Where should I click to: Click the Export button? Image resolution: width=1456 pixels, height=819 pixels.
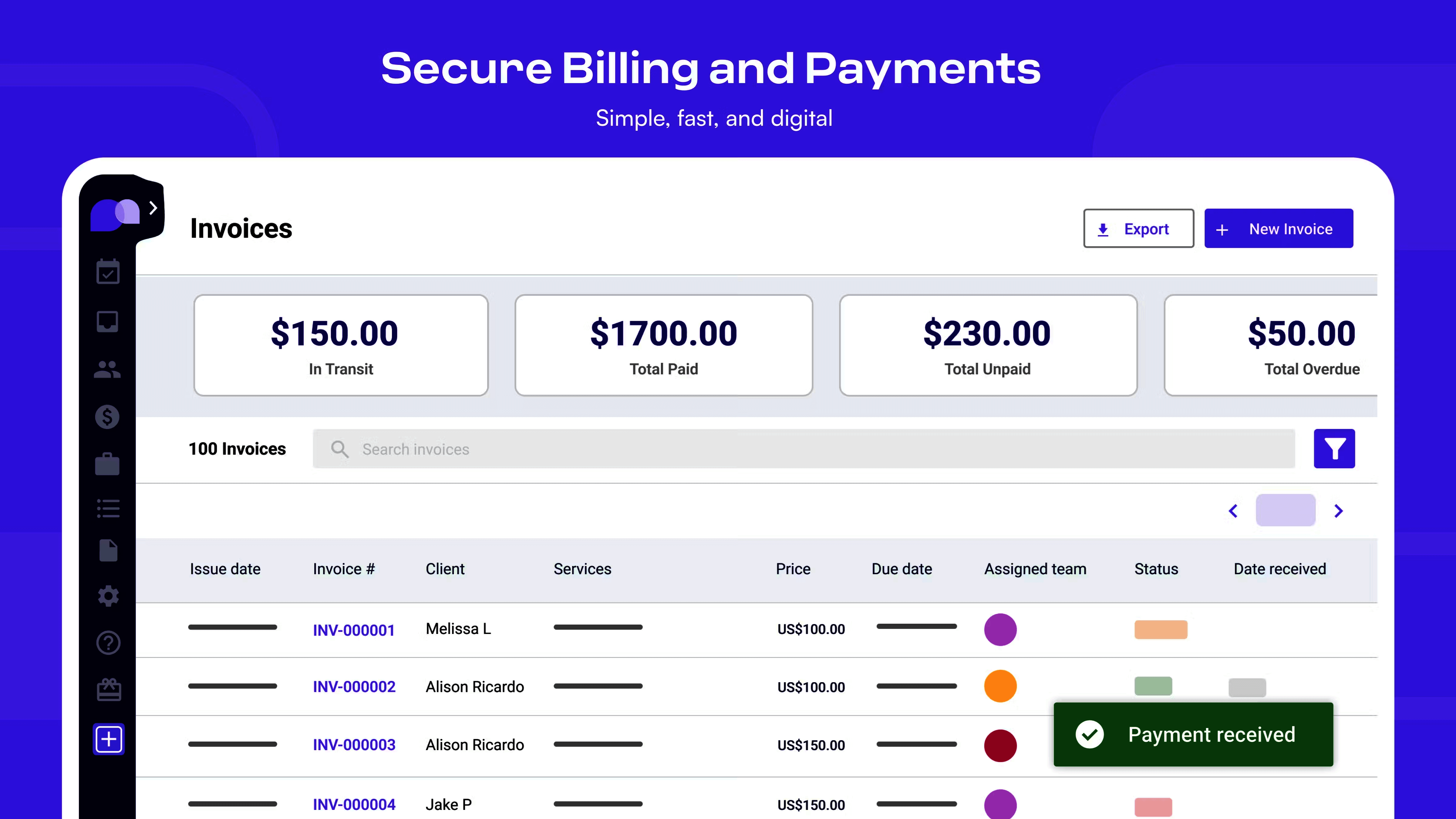[x=1138, y=228]
